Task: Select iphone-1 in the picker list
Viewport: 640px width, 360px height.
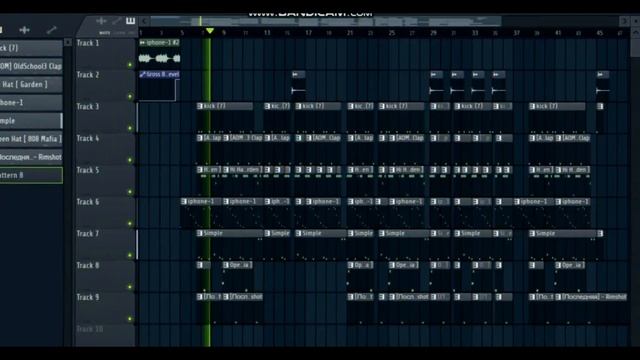Action: 31,102
